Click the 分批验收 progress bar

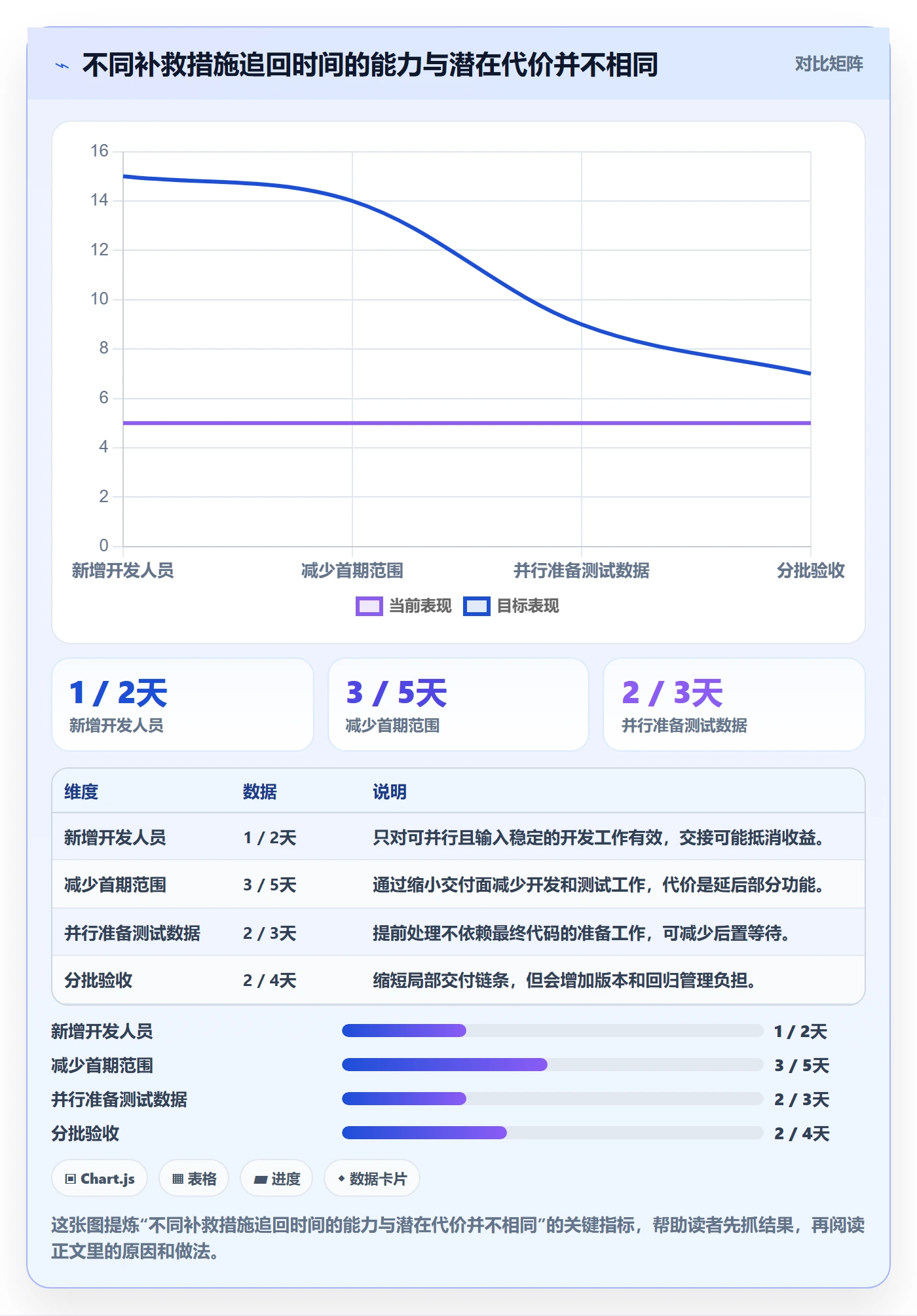point(552,1133)
